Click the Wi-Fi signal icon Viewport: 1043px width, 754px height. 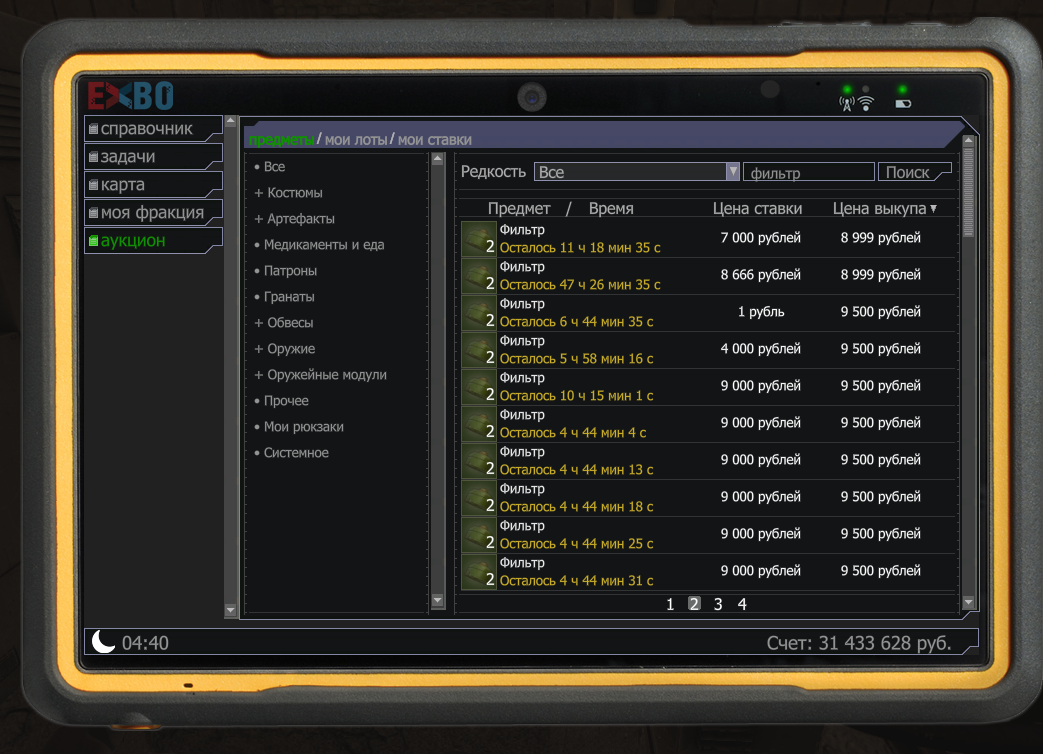866,103
